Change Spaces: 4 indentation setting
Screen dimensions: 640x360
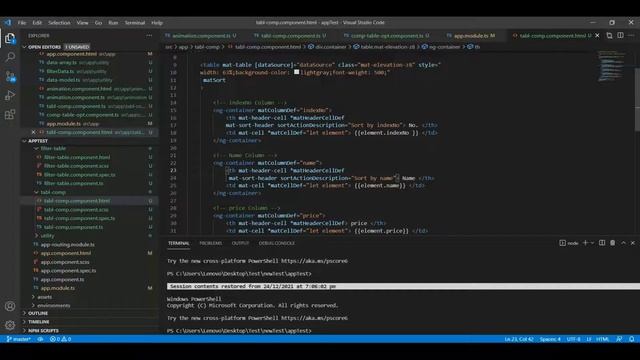(550, 339)
